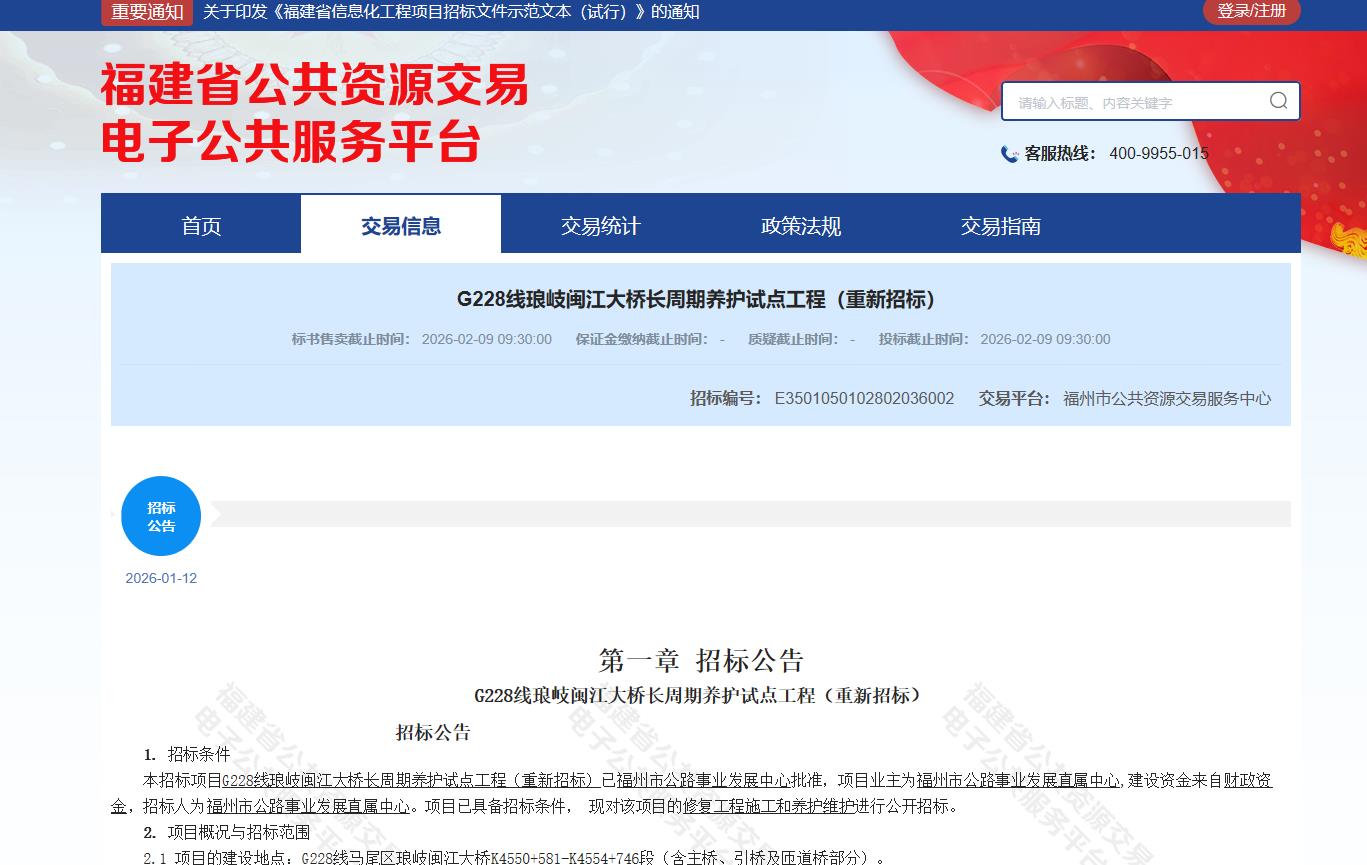Click the 400-9955-015 hotline number
The height and width of the screenshot is (865, 1367).
[x=1158, y=154]
